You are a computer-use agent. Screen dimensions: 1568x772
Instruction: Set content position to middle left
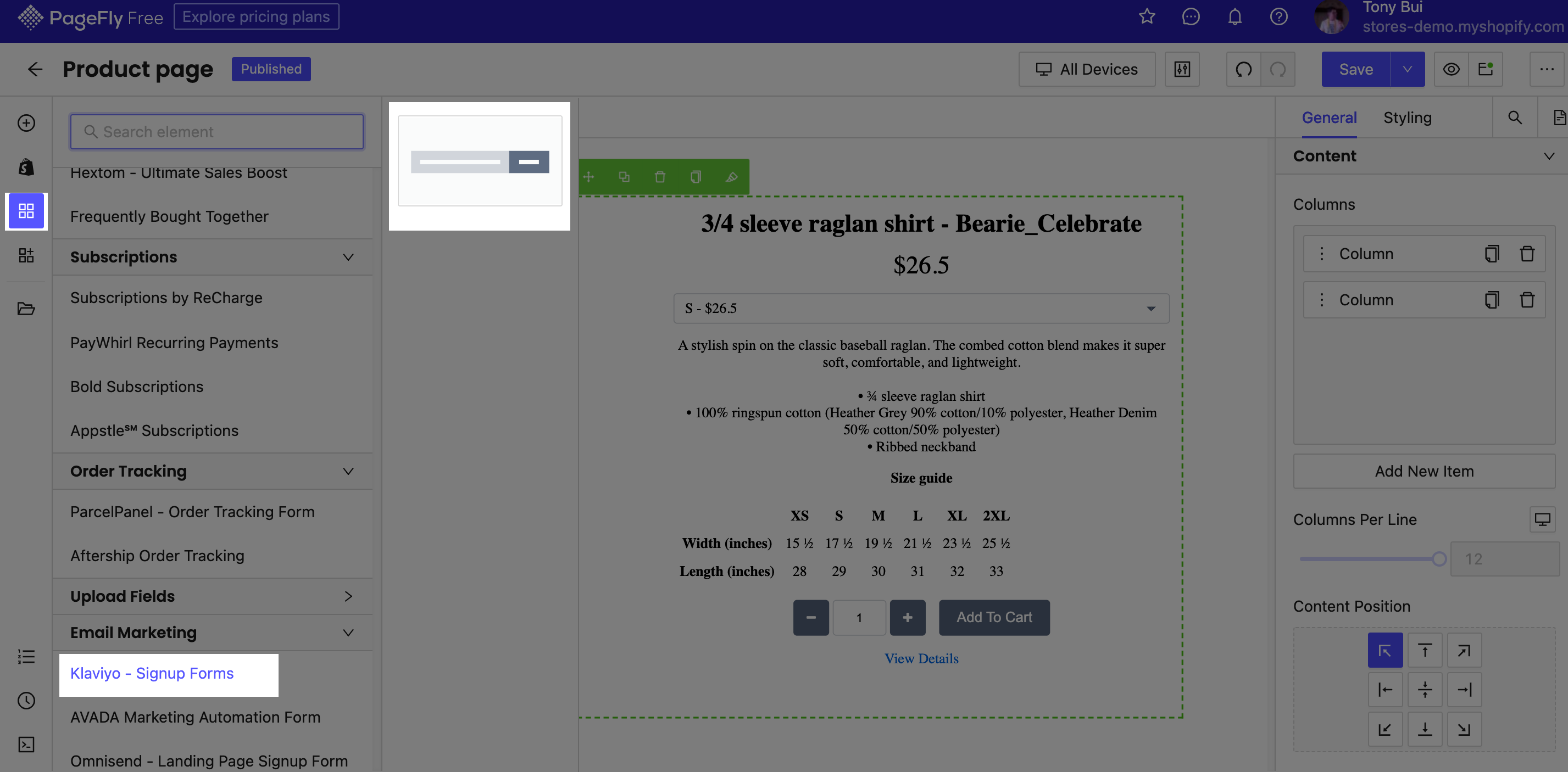coord(1385,689)
